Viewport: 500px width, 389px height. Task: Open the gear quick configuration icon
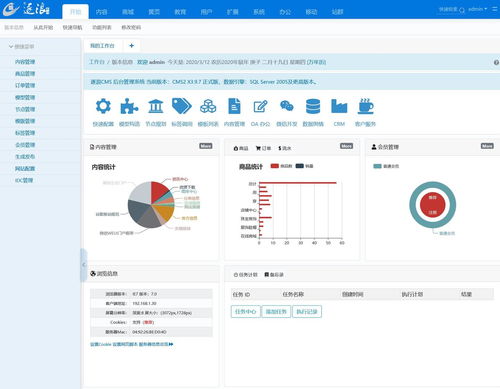pyautogui.click(x=103, y=107)
